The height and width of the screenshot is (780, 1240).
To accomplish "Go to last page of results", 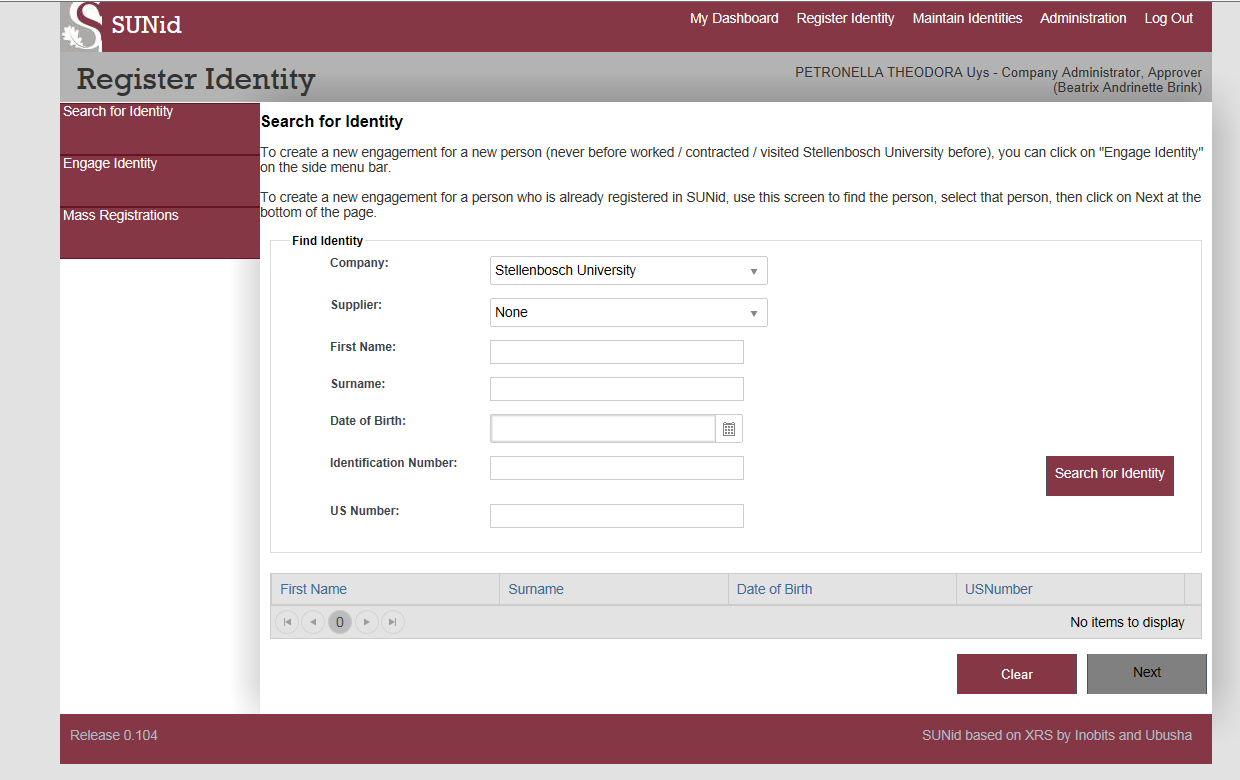I will tap(393, 622).
